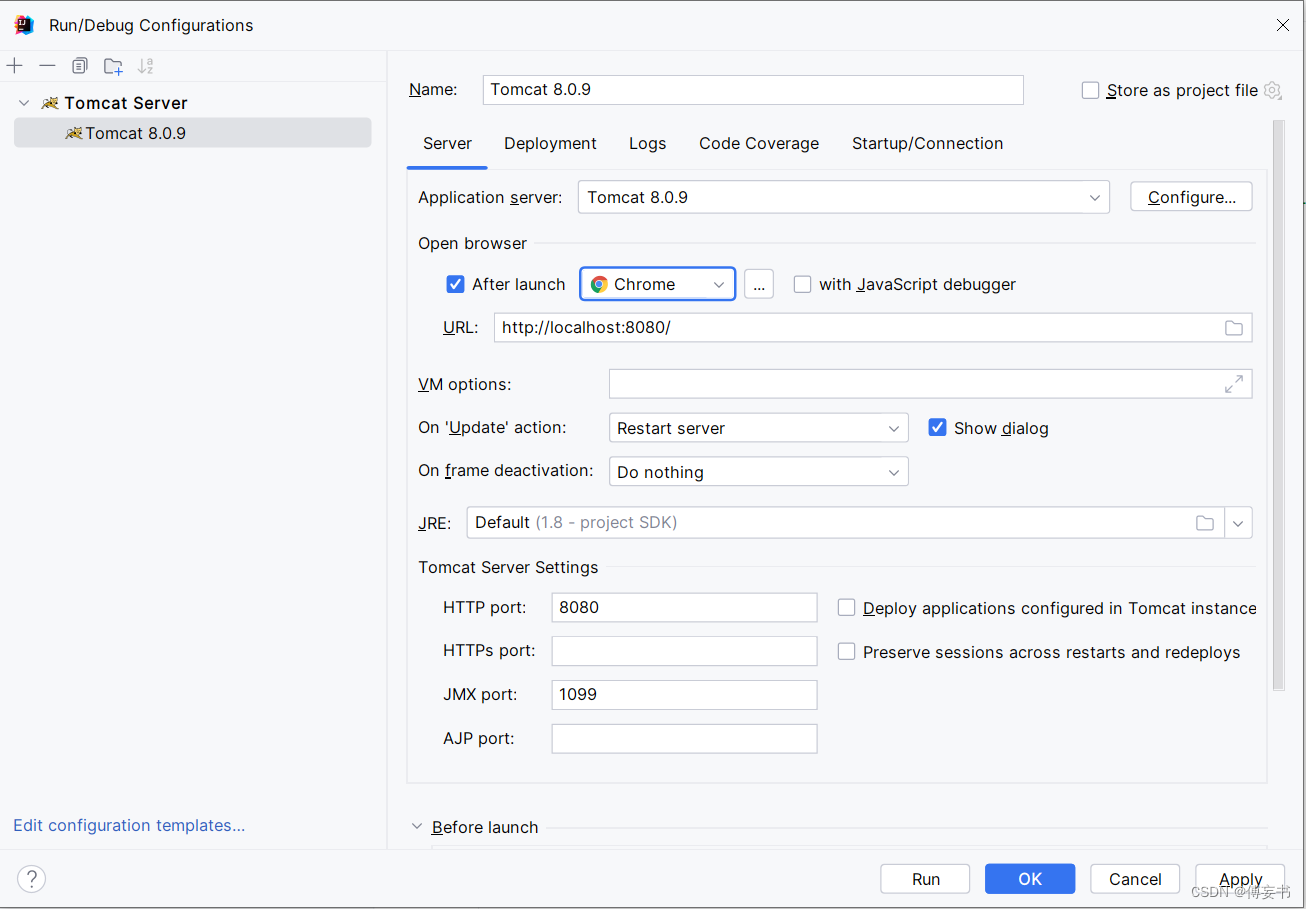This screenshot has width=1306, height=909.
Task: Click the Copy Configuration icon
Action: pyautogui.click(x=80, y=66)
